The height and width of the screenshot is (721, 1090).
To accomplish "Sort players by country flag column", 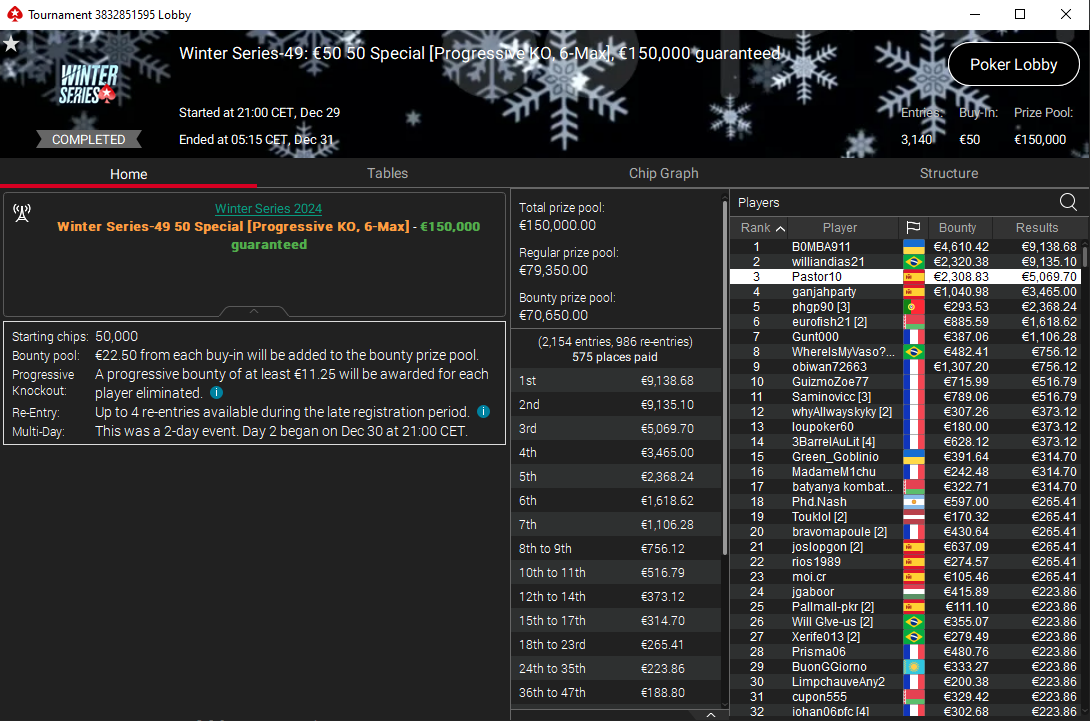I will pyautogui.click(x=913, y=227).
